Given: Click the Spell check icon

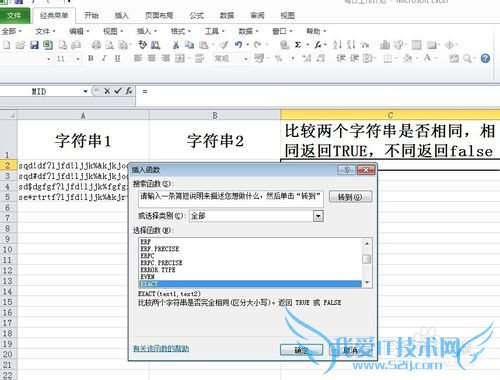Looking at the screenshot, I should (x=143, y=45).
